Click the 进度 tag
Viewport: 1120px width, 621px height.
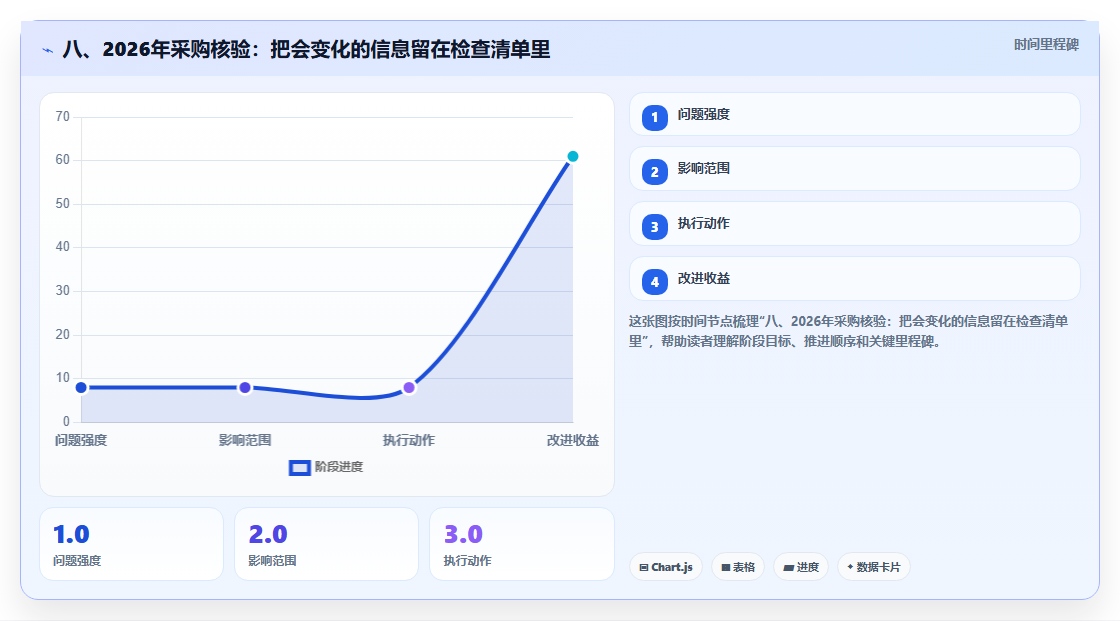(x=801, y=567)
